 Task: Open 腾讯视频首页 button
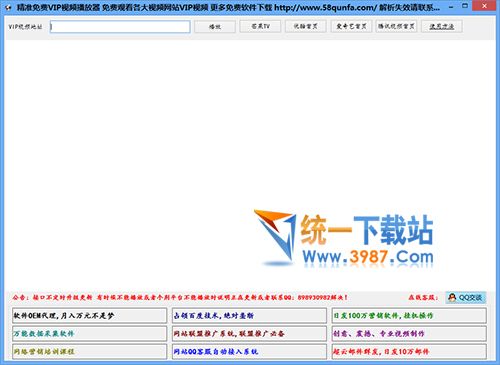(x=396, y=26)
